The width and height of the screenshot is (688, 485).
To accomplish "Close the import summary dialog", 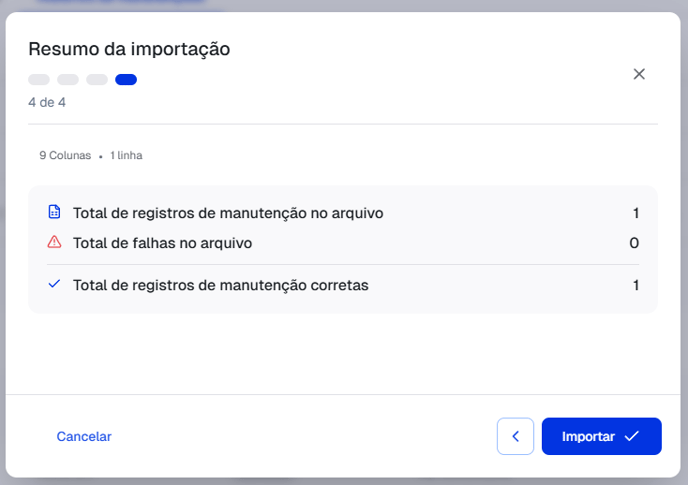I will 639,74.
